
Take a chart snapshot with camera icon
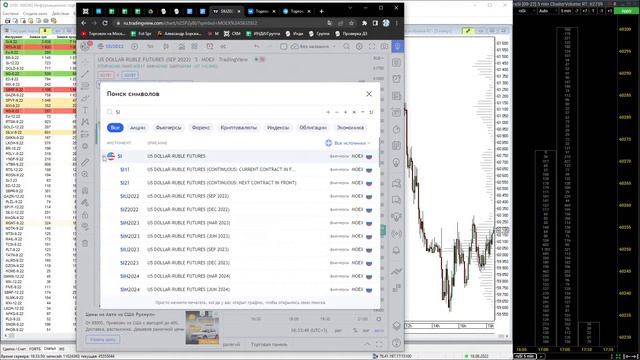tap(384, 47)
